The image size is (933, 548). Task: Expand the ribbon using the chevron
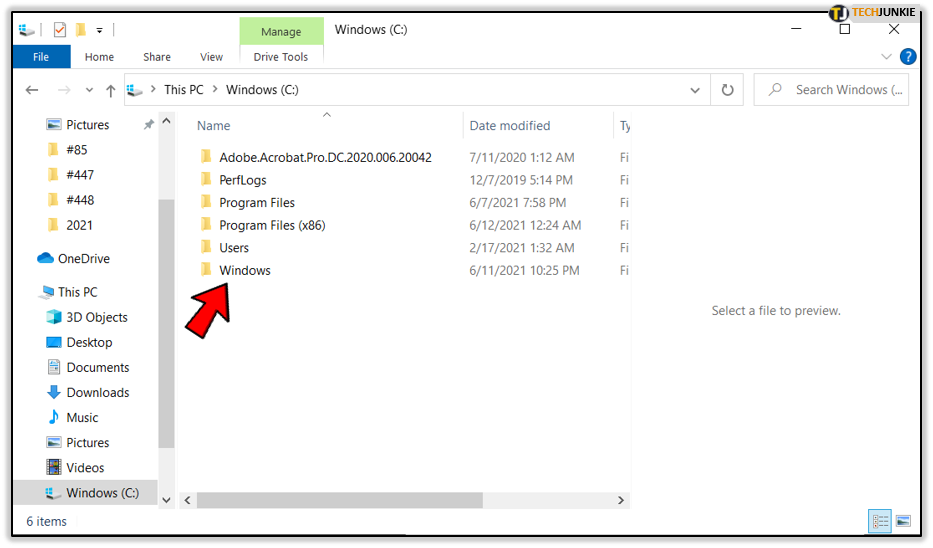pyautogui.click(x=886, y=57)
